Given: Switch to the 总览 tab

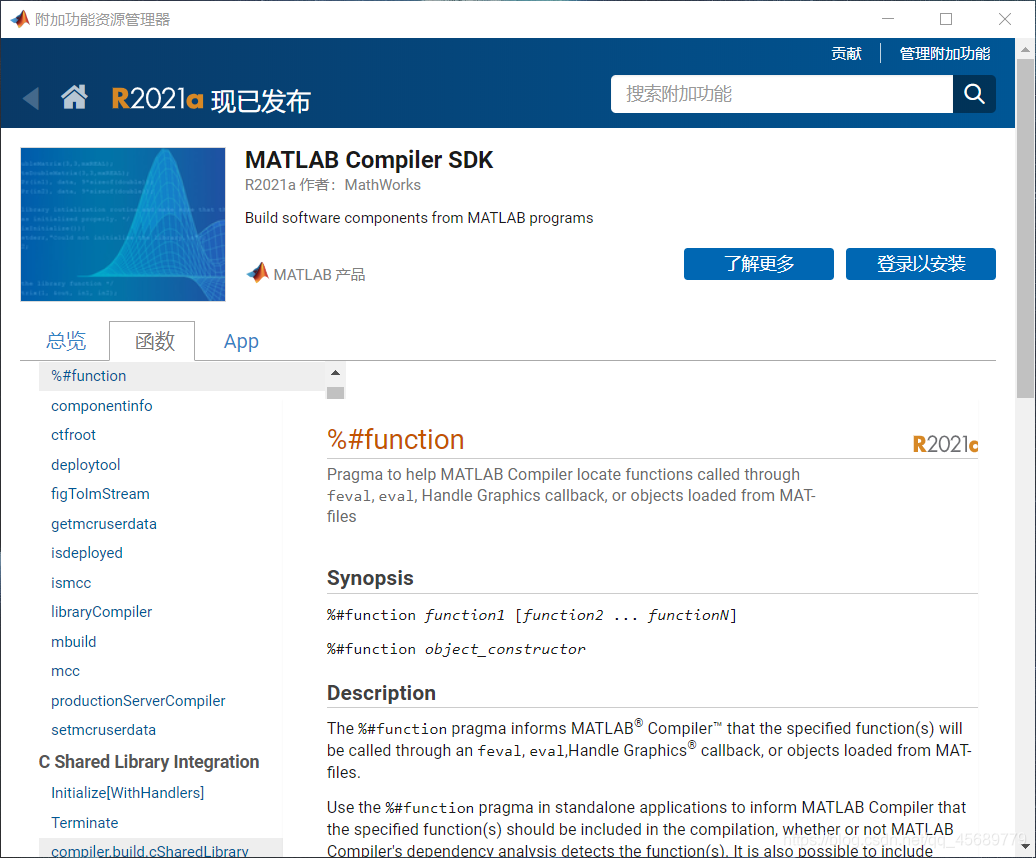Looking at the screenshot, I should 65,341.
